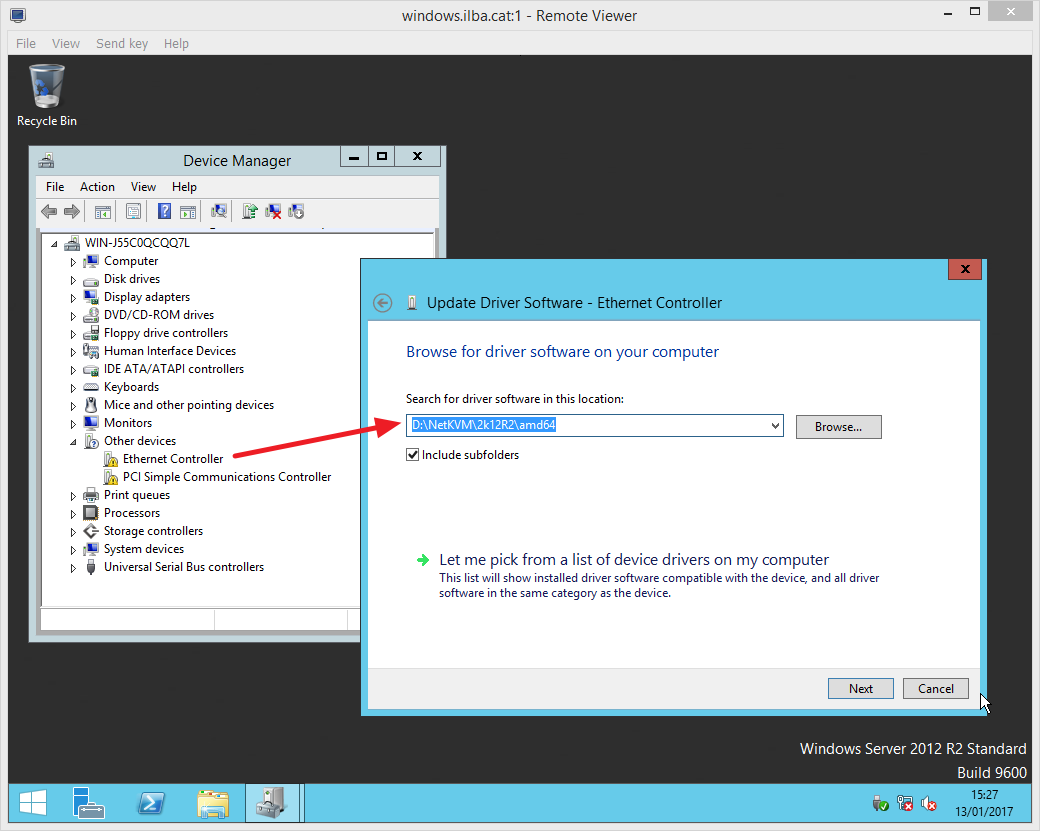Choose Let me pick from a list of device drivers
The height and width of the screenshot is (832, 1040).
633,560
